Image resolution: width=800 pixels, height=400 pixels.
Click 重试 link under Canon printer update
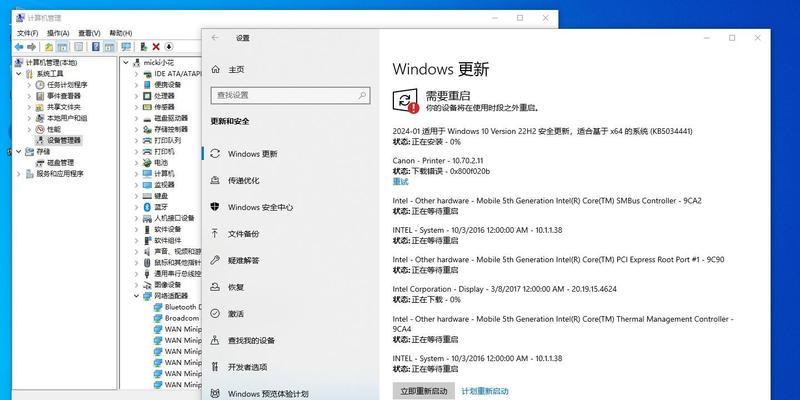click(401, 182)
